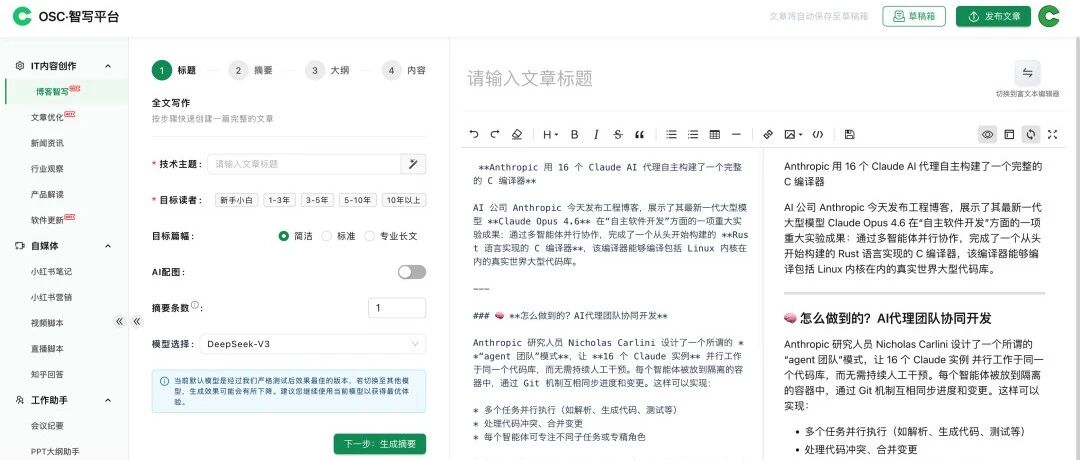Choose 10年以上 as target reader
The height and width of the screenshot is (460, 1080).
pos(404,200)
